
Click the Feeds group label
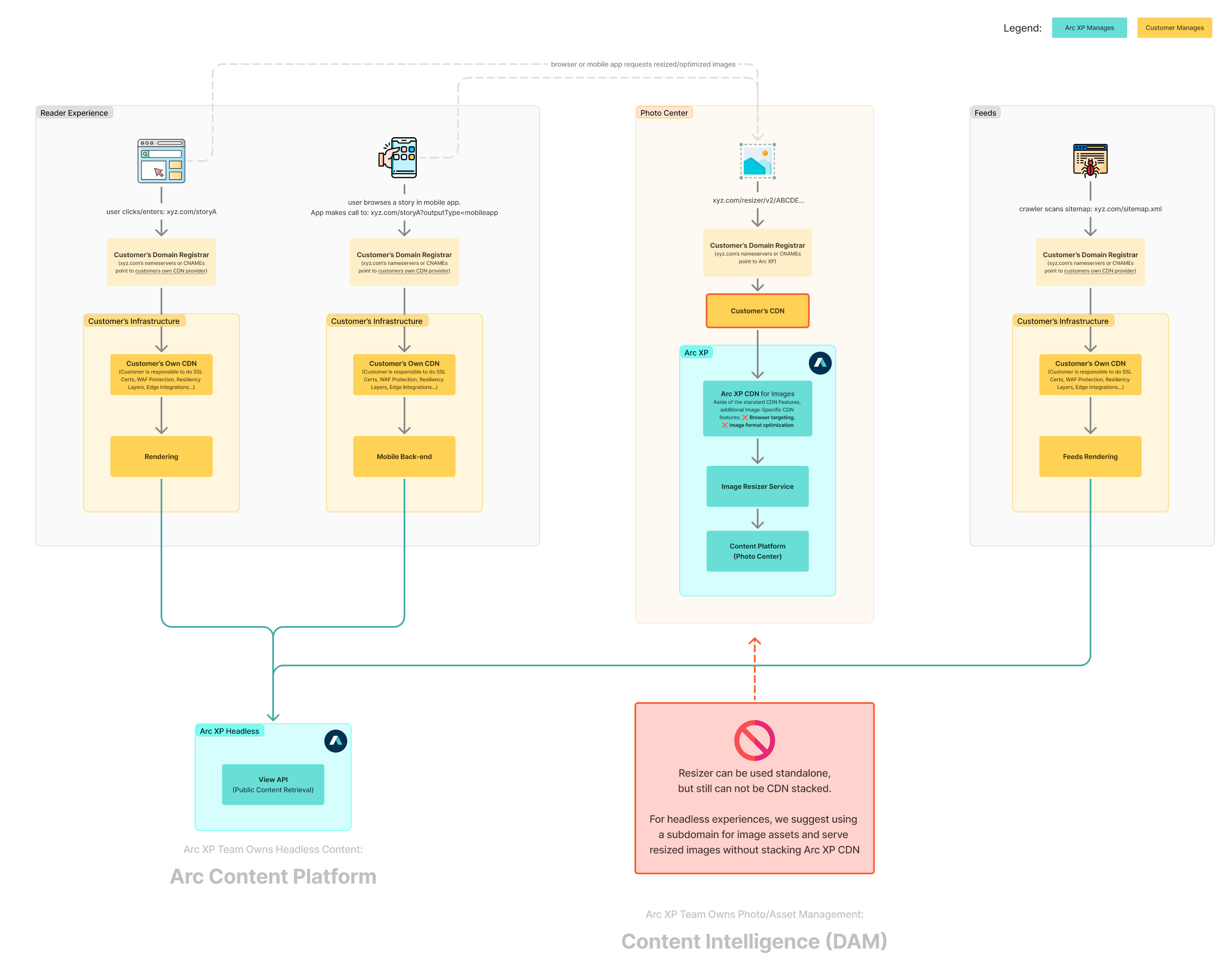tap(985, 113)
